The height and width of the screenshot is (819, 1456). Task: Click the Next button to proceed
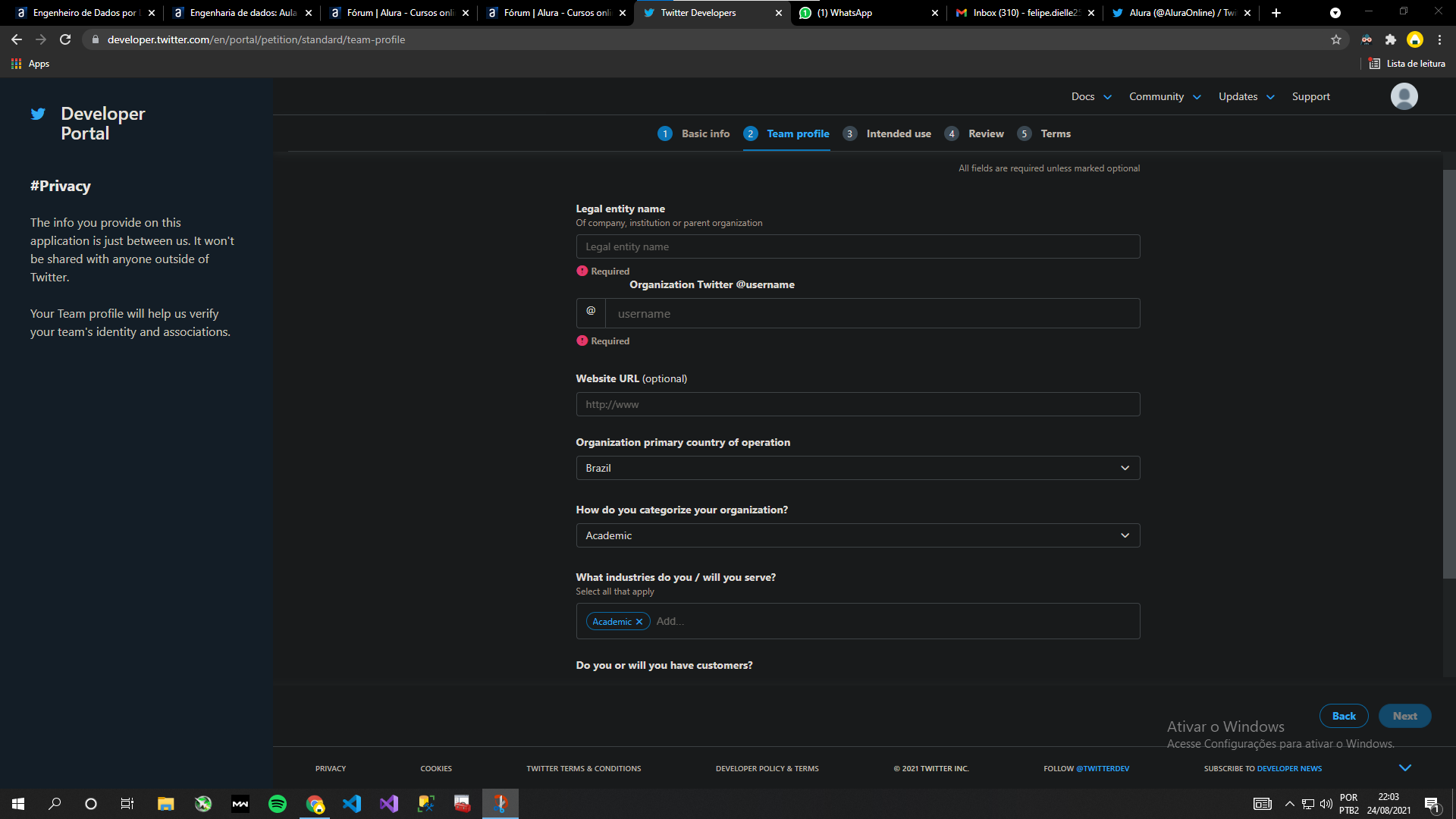click(x=1405, y=715)
